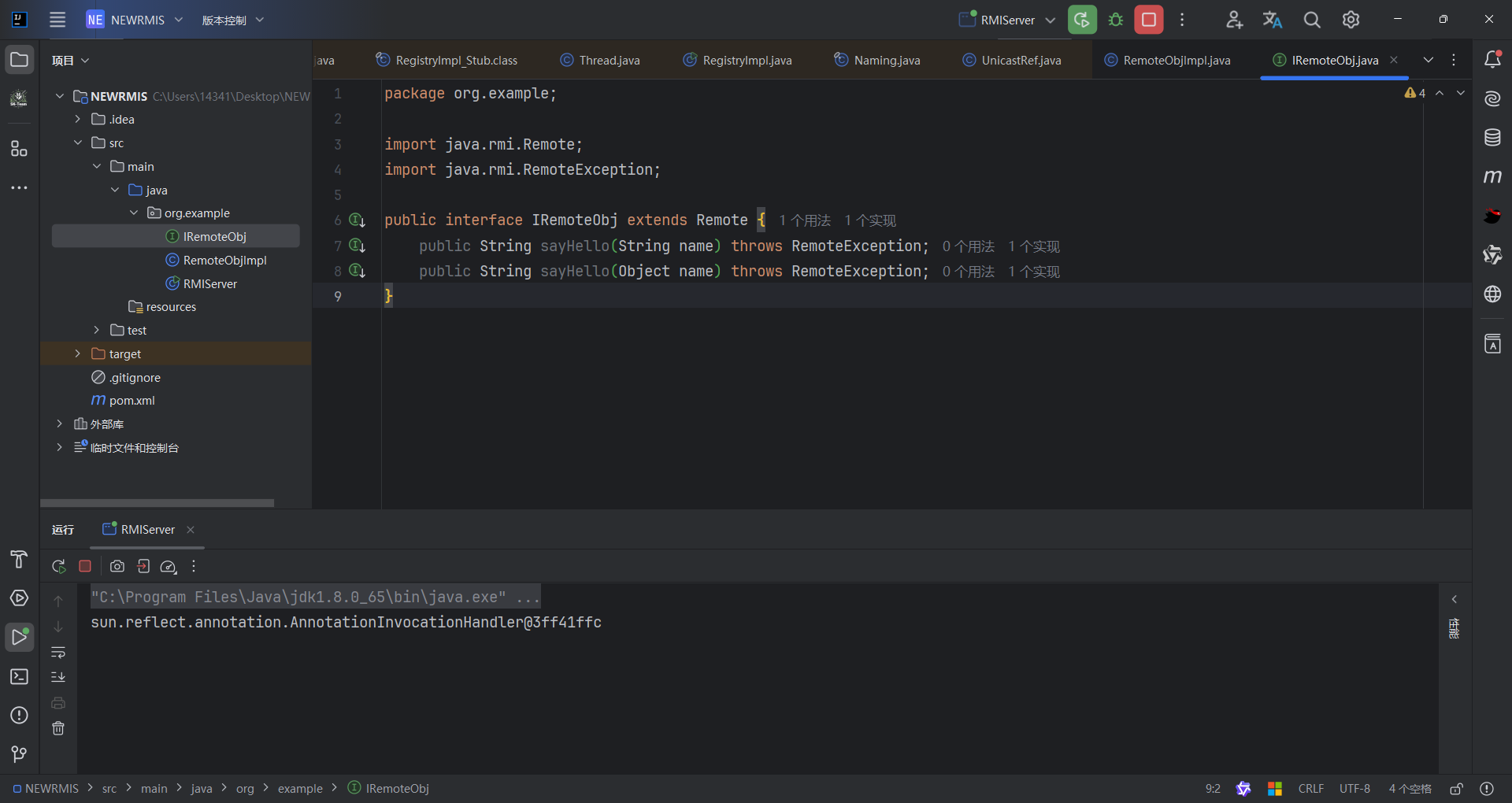Toggle scroll to end of console
Screen dimensions: 1512x803
coord(58,677)
